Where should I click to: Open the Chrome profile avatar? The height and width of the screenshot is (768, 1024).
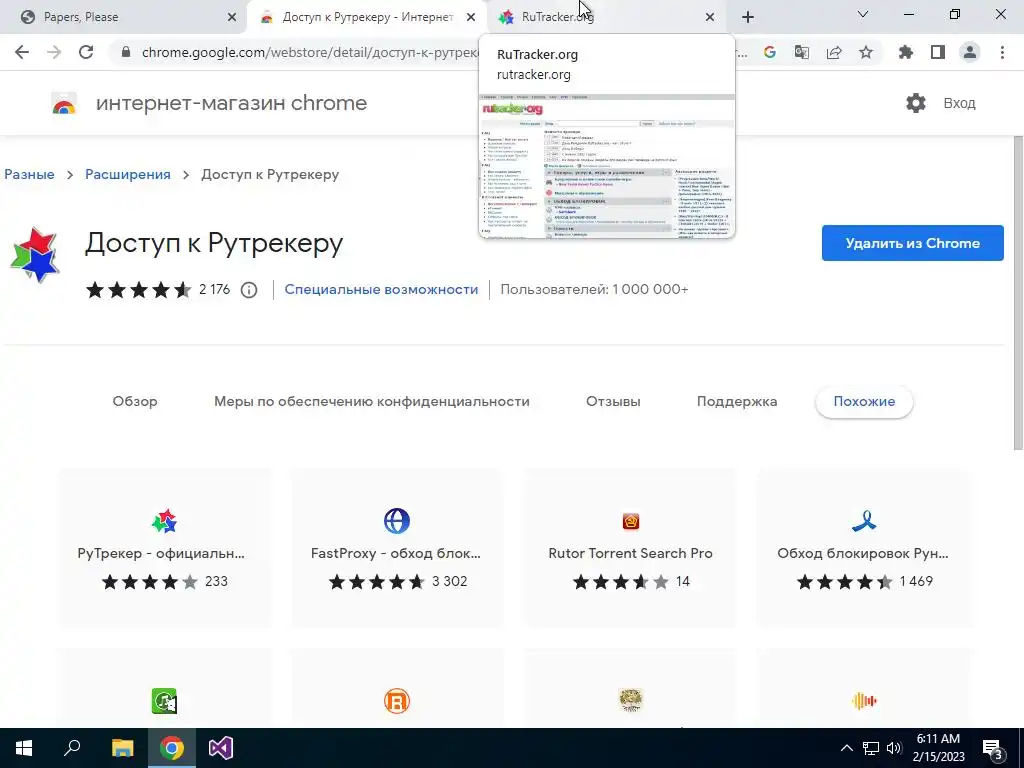(970, 52)
